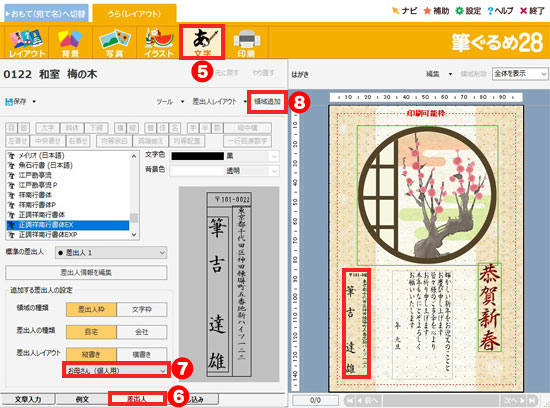Screen dimensions: 550x408
Task: Go to next page 次へ
Action: [x=514, y=400]
